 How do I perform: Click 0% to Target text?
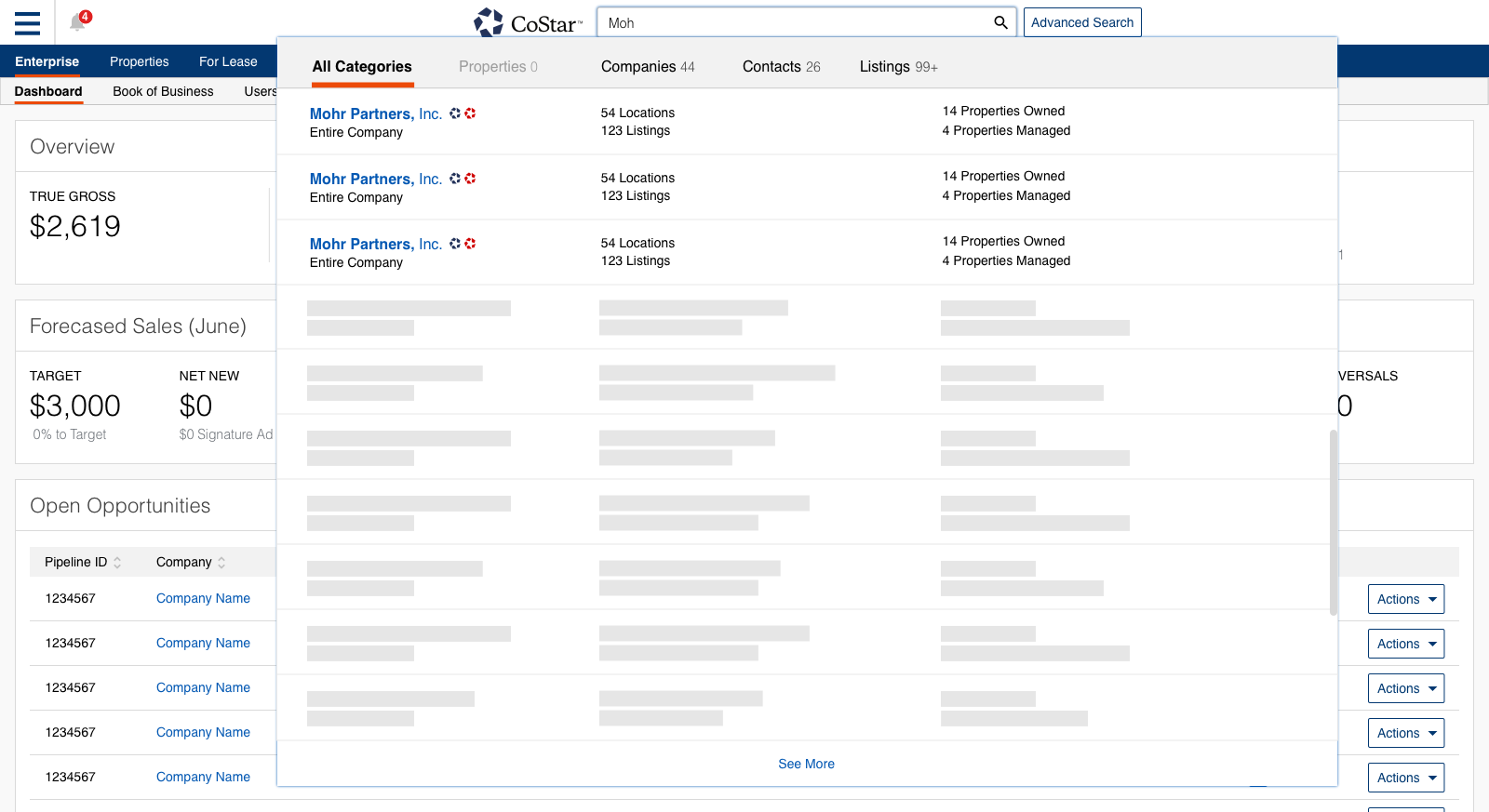[70, 434]
